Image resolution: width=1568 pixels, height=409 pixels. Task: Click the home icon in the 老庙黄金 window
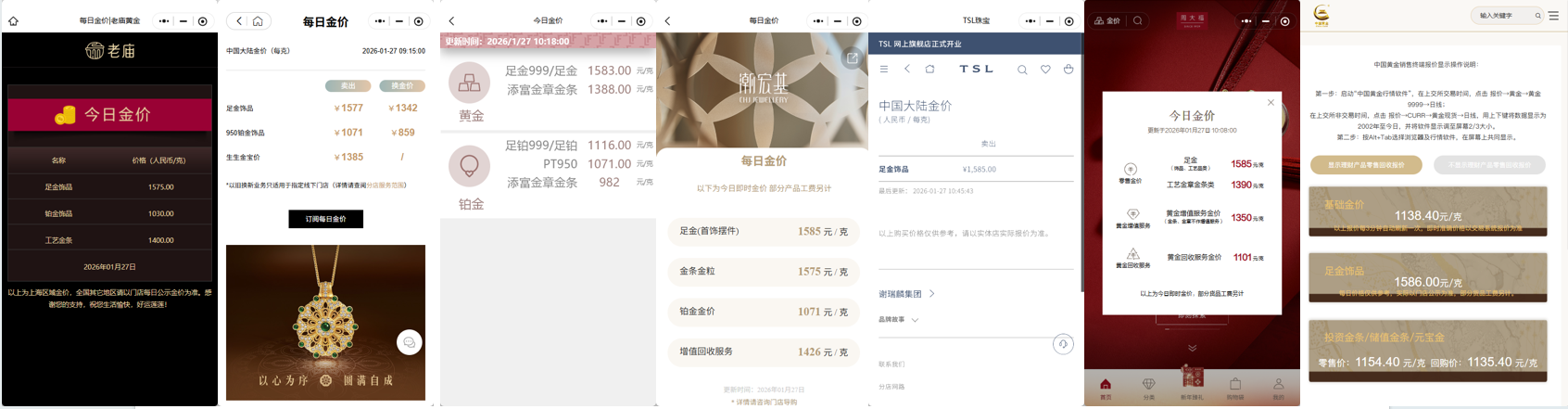click(x=13, y=21)
